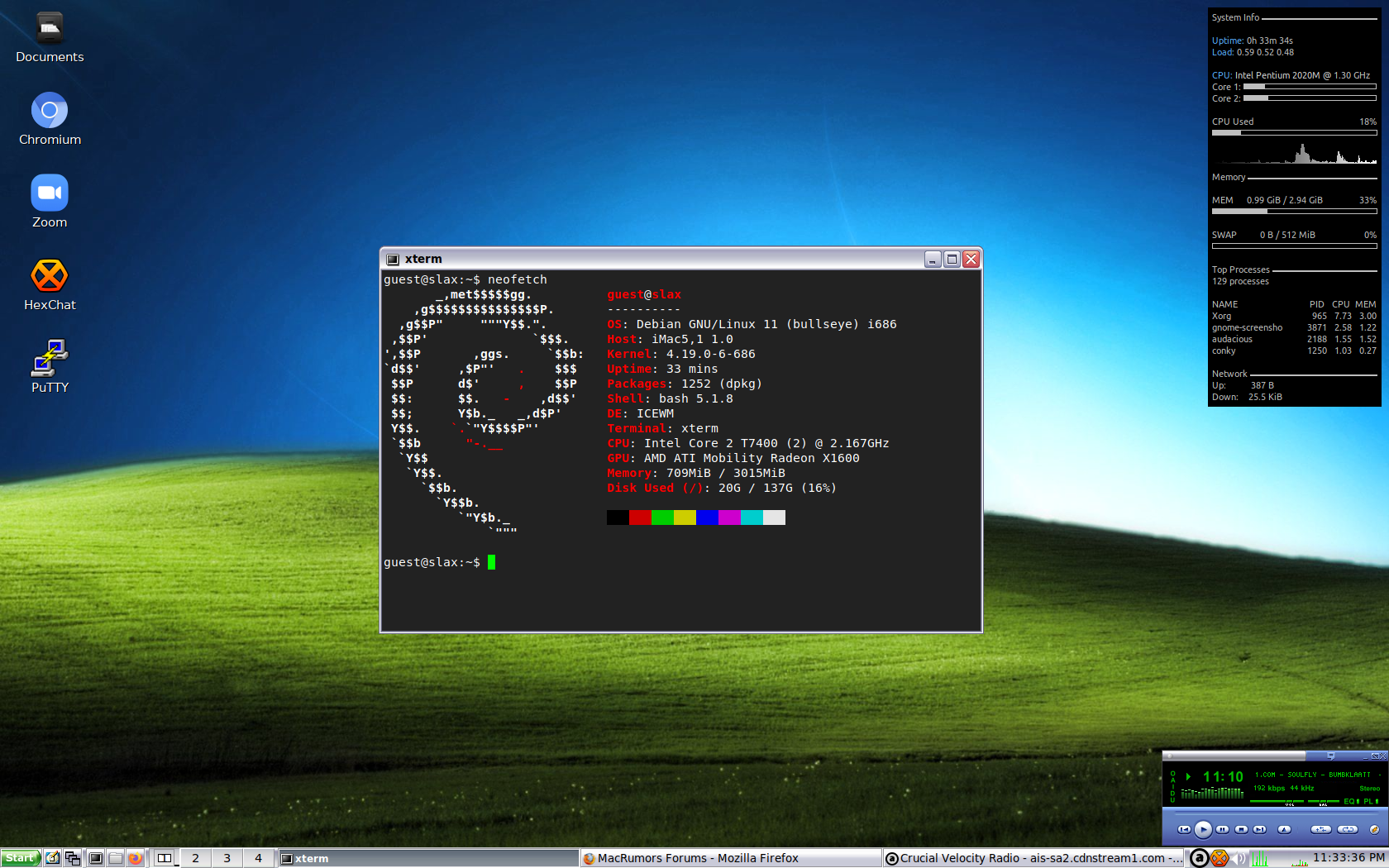Select the xterm taskbar button

tap(427, 858)
